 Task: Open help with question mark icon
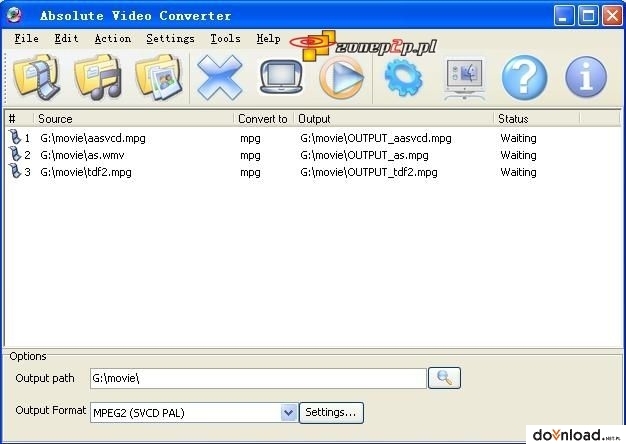pos(524,77)
